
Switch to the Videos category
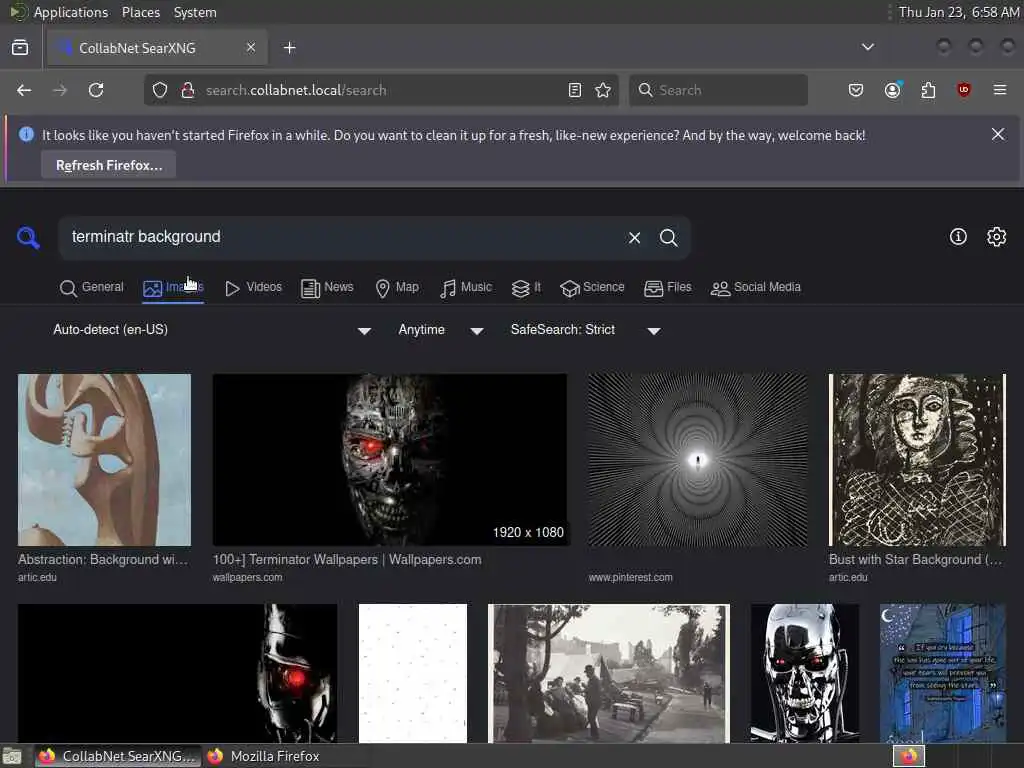pos(253,287)
